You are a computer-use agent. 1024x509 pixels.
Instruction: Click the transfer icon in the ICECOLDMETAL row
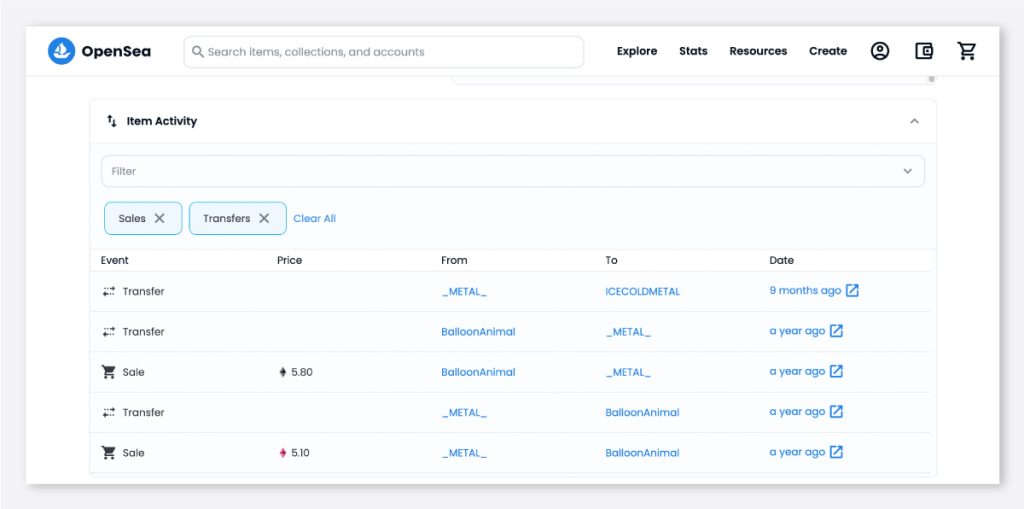(x=108, y=291)
